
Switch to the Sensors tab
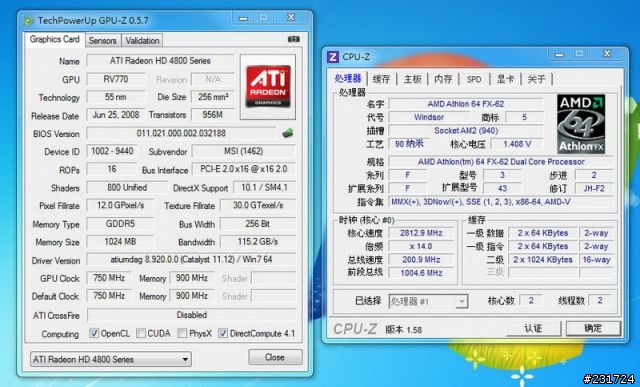pyautogui.click(x=102, y=40)
